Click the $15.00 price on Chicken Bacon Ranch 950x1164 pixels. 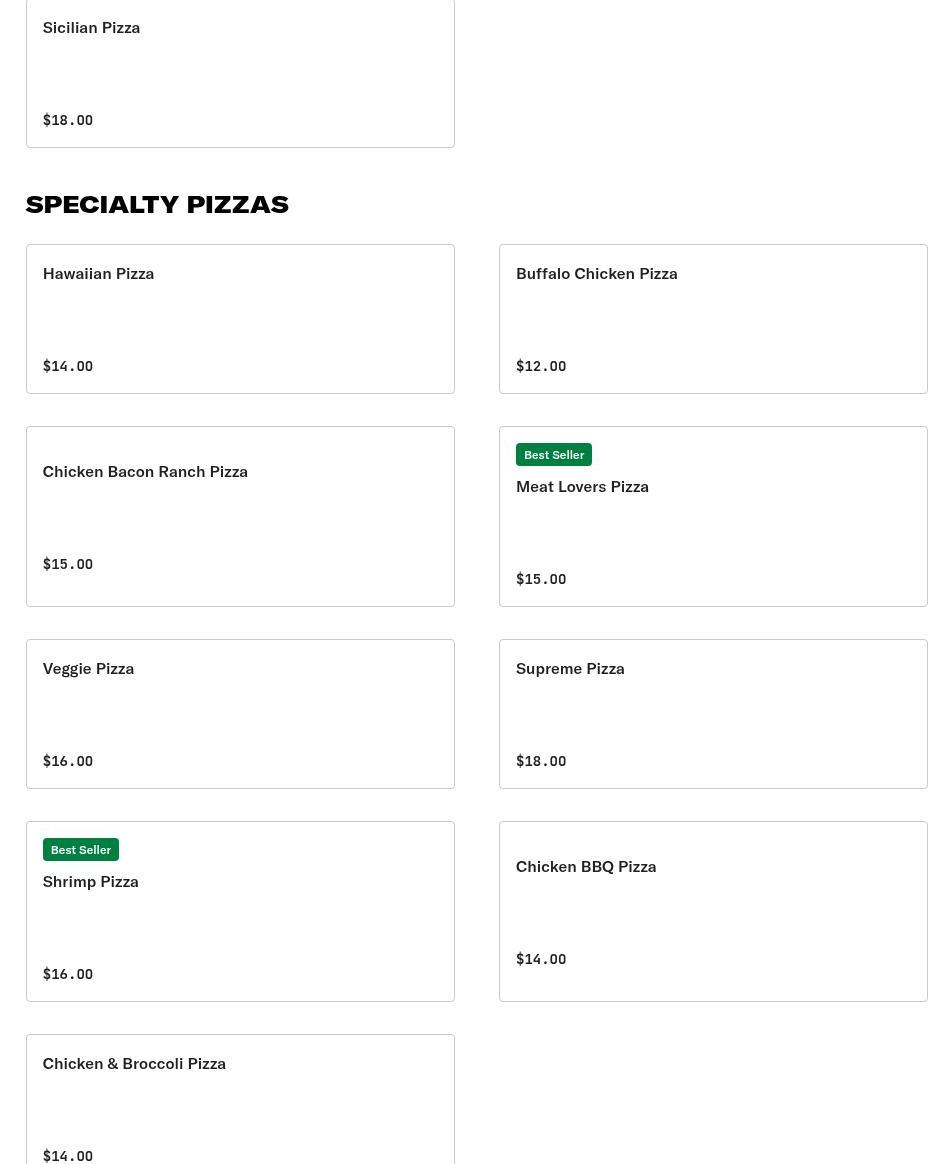tap(68, 563)
